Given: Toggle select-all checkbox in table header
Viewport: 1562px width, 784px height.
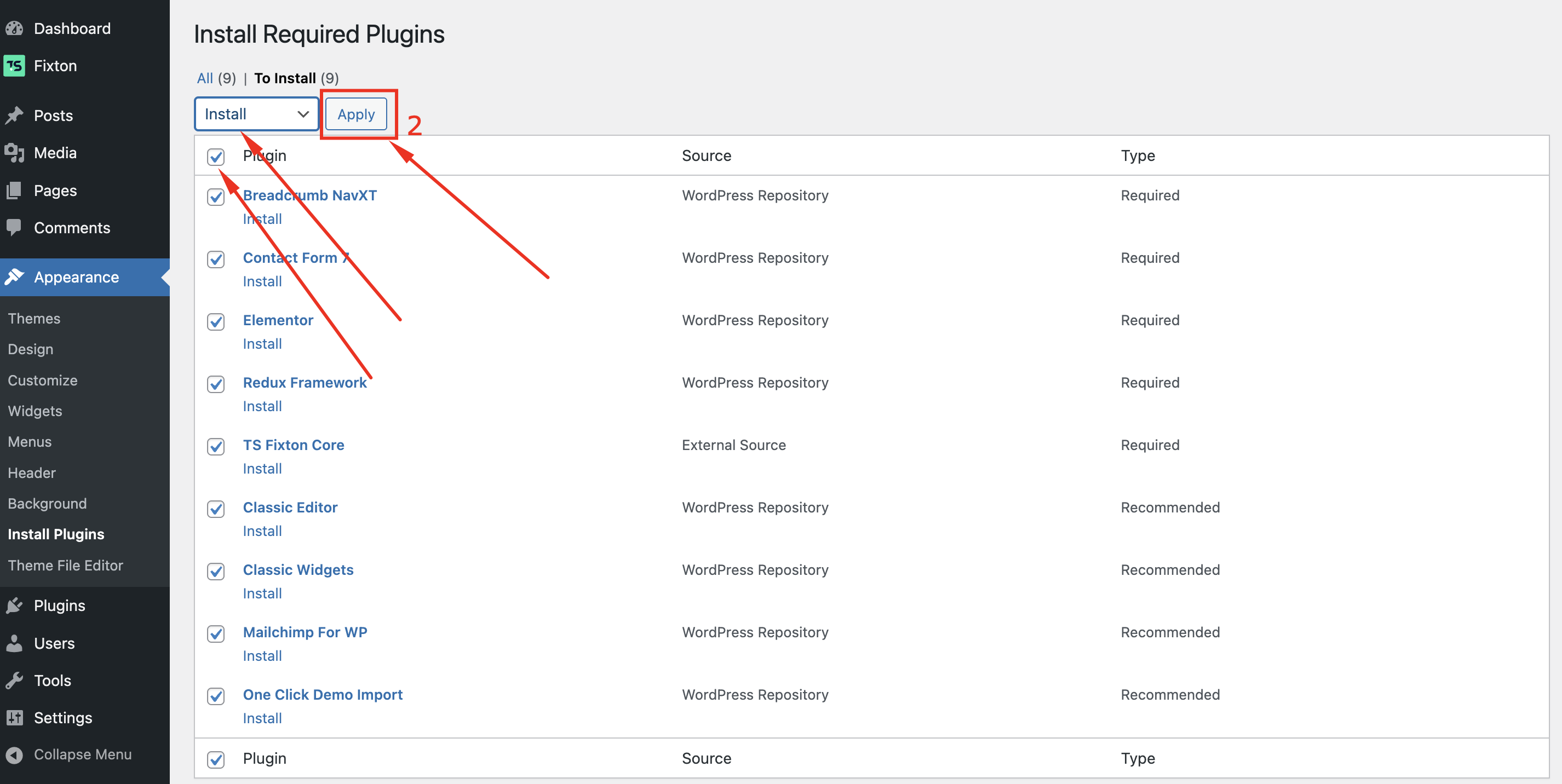Looking at the screenshot, I should click(x=216, y=157).
